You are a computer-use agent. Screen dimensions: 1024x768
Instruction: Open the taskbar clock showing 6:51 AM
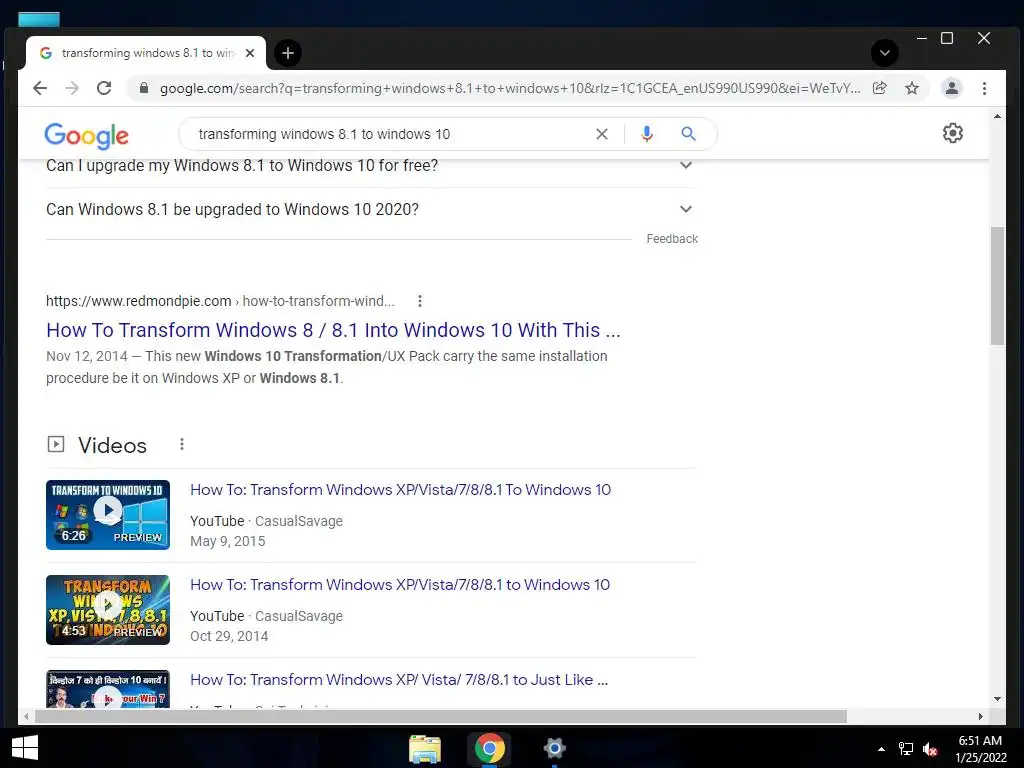pos(980,749)
